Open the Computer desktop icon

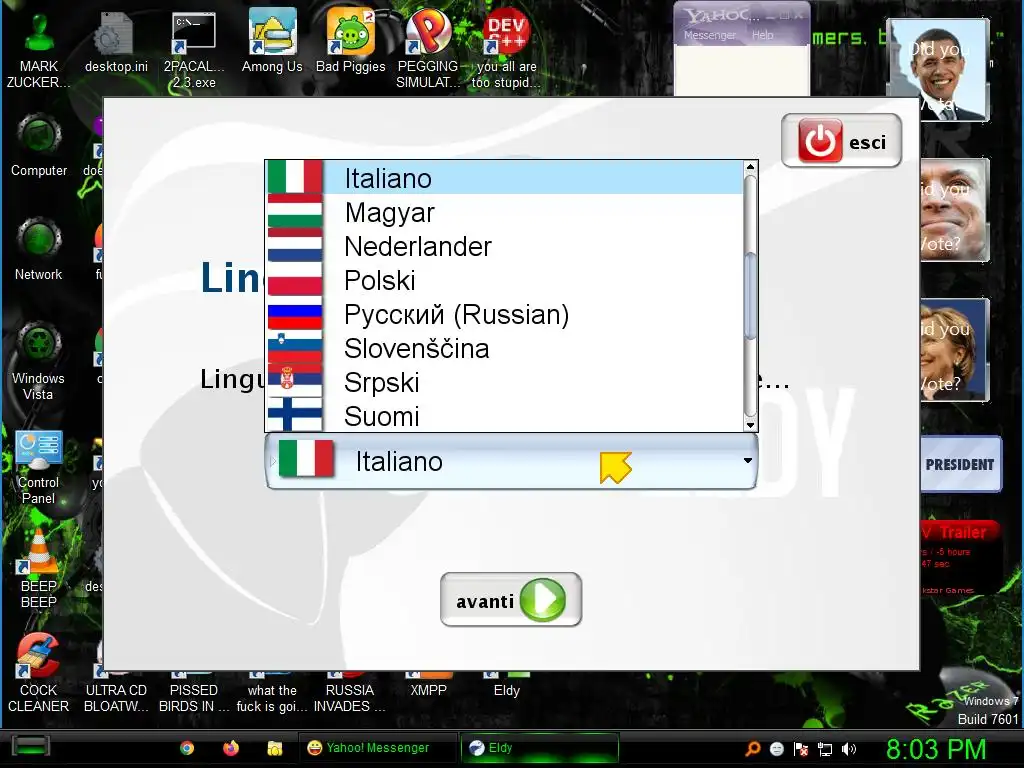(x=39, y=146)
